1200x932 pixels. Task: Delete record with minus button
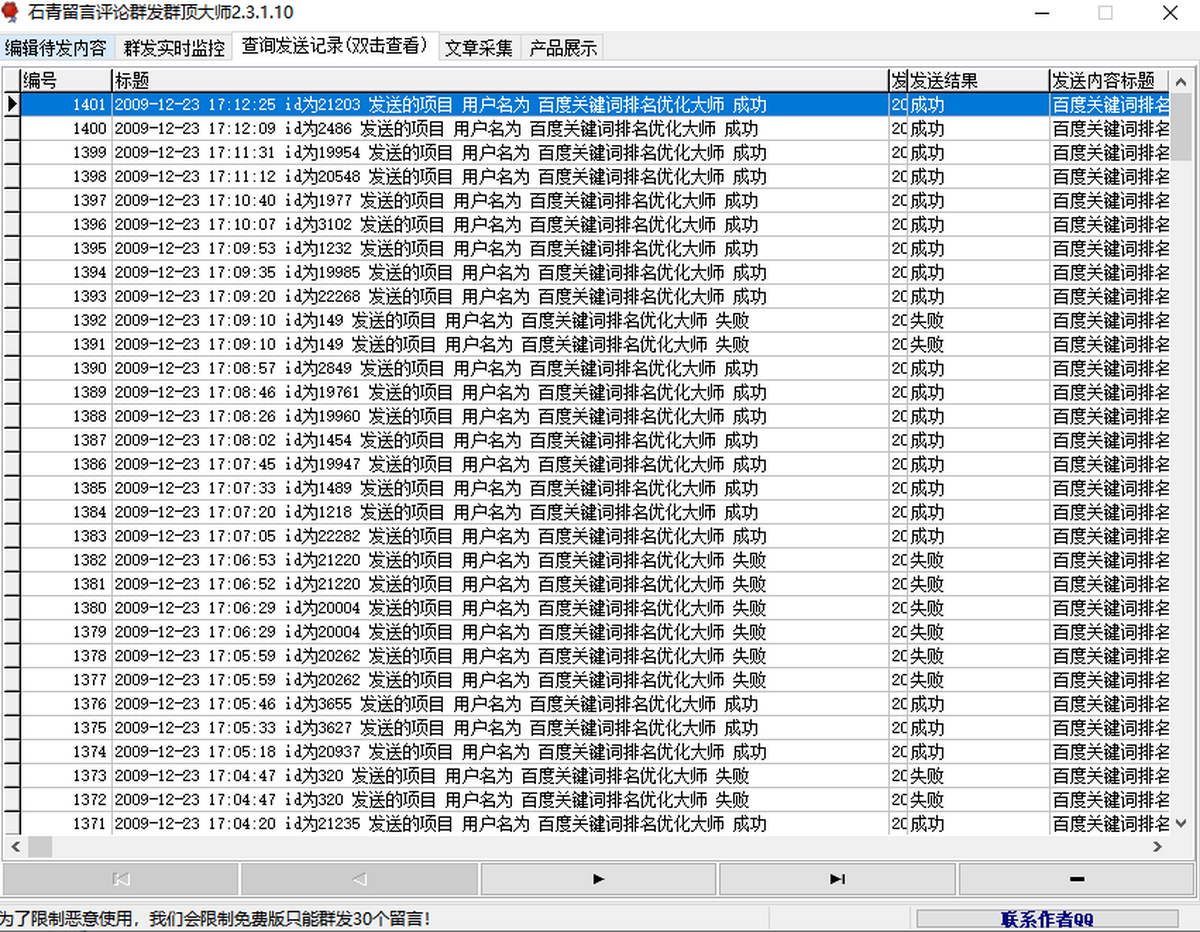tap(1077, 879)
